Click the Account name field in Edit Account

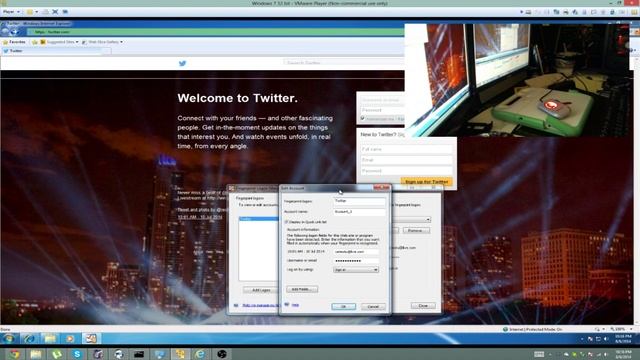pyautogui.click(x=360, y=212)
